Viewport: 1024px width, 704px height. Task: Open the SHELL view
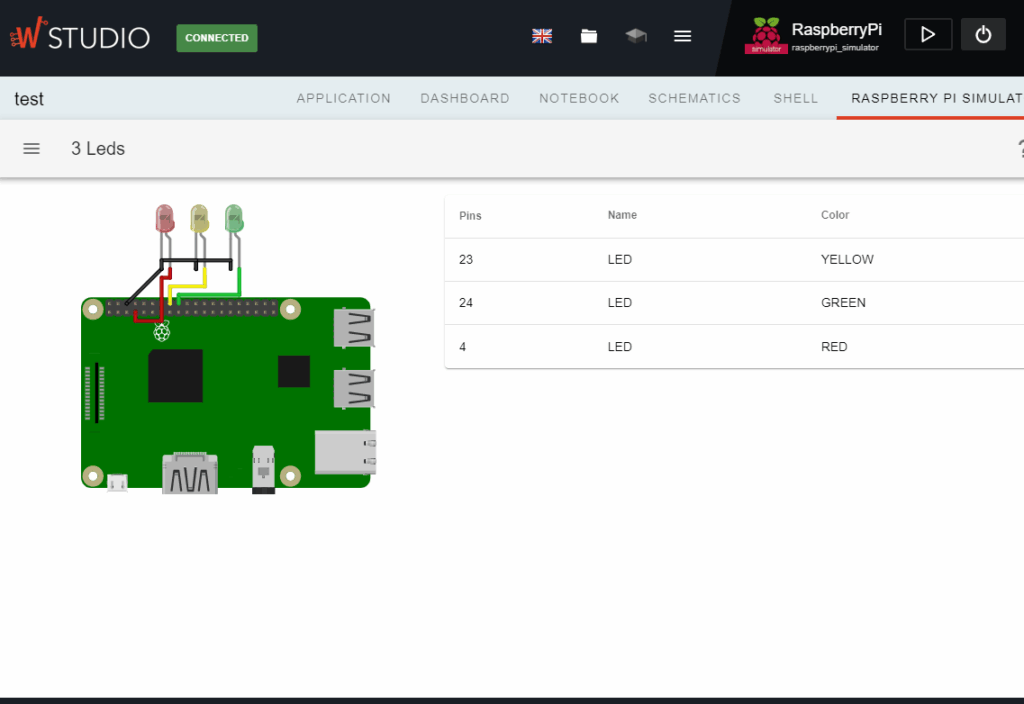click(795, 98)
